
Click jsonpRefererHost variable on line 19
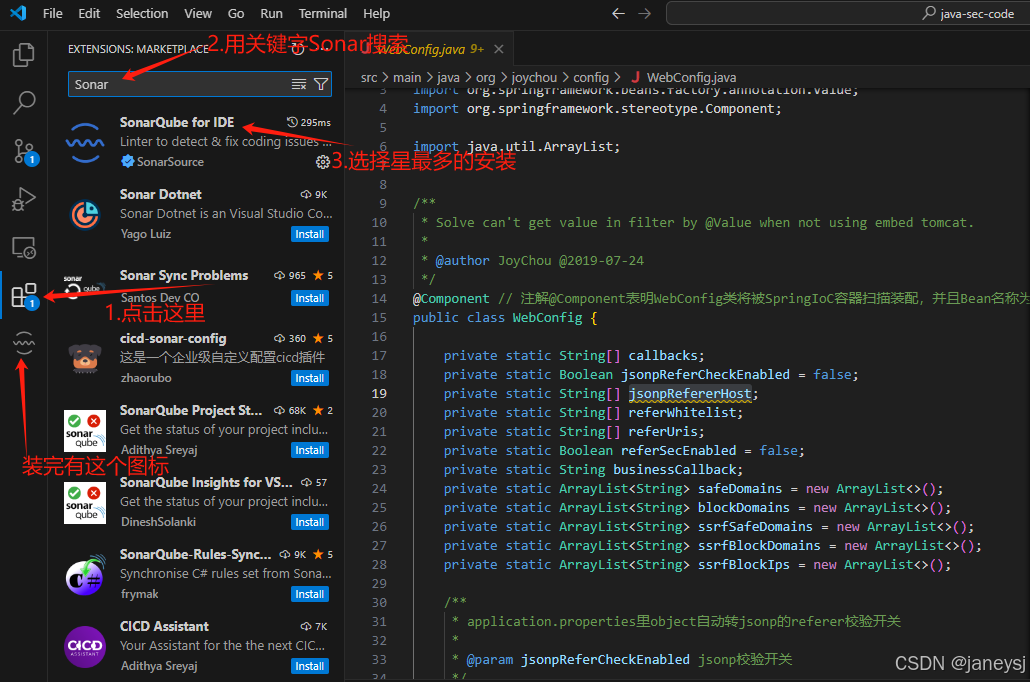[690, 394]
